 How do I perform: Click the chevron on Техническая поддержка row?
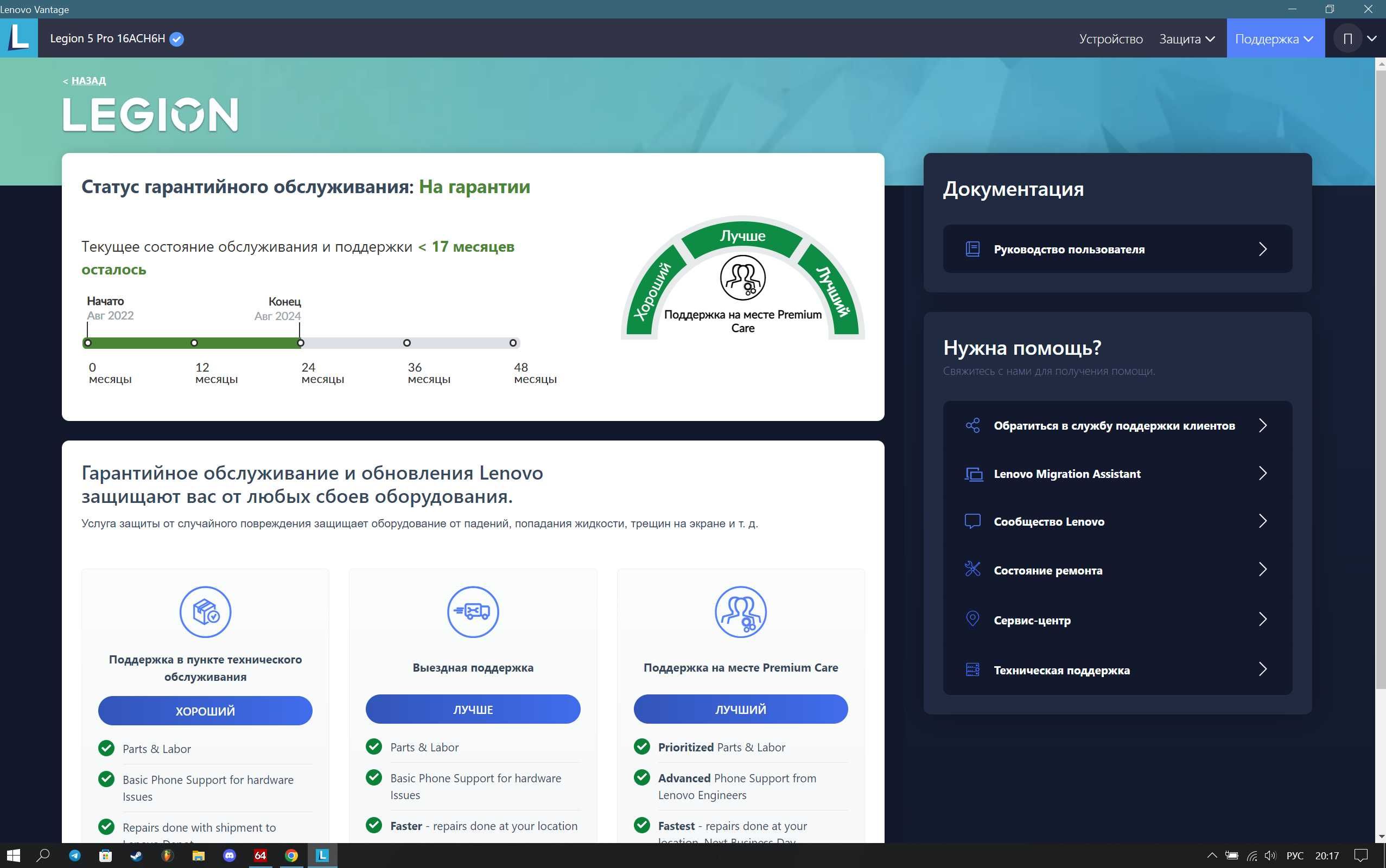1263,669
